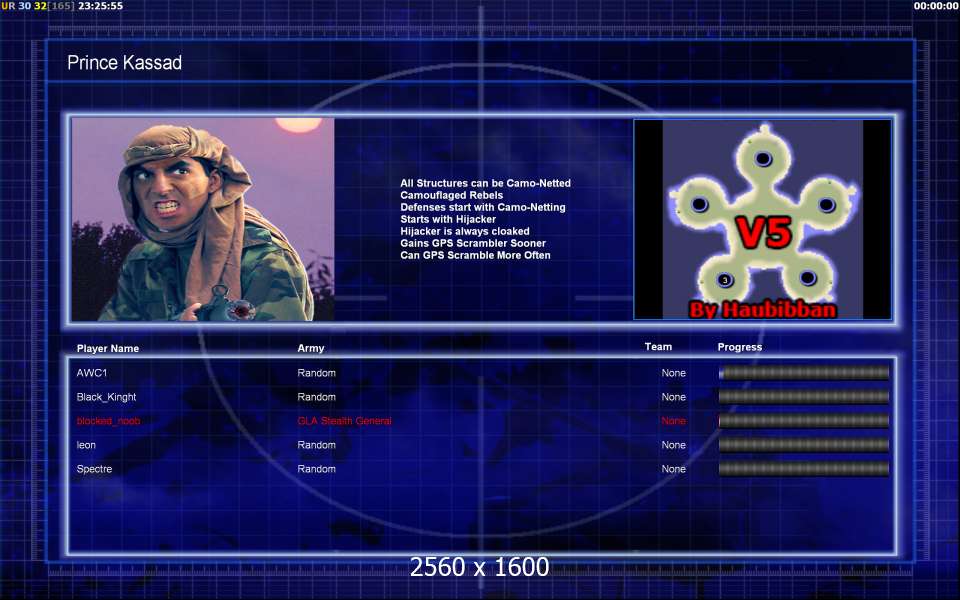The image size is (960, 600).
Task: Click 'By Haubibban' map credit text
Action: [x=763, y=309]
